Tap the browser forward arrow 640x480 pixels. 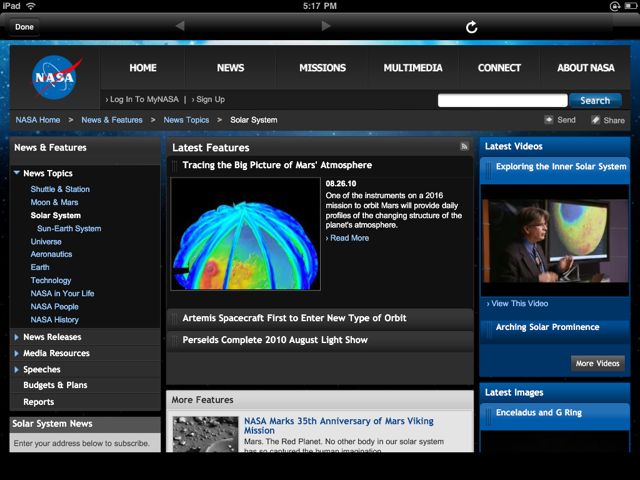tap(326, 26)
